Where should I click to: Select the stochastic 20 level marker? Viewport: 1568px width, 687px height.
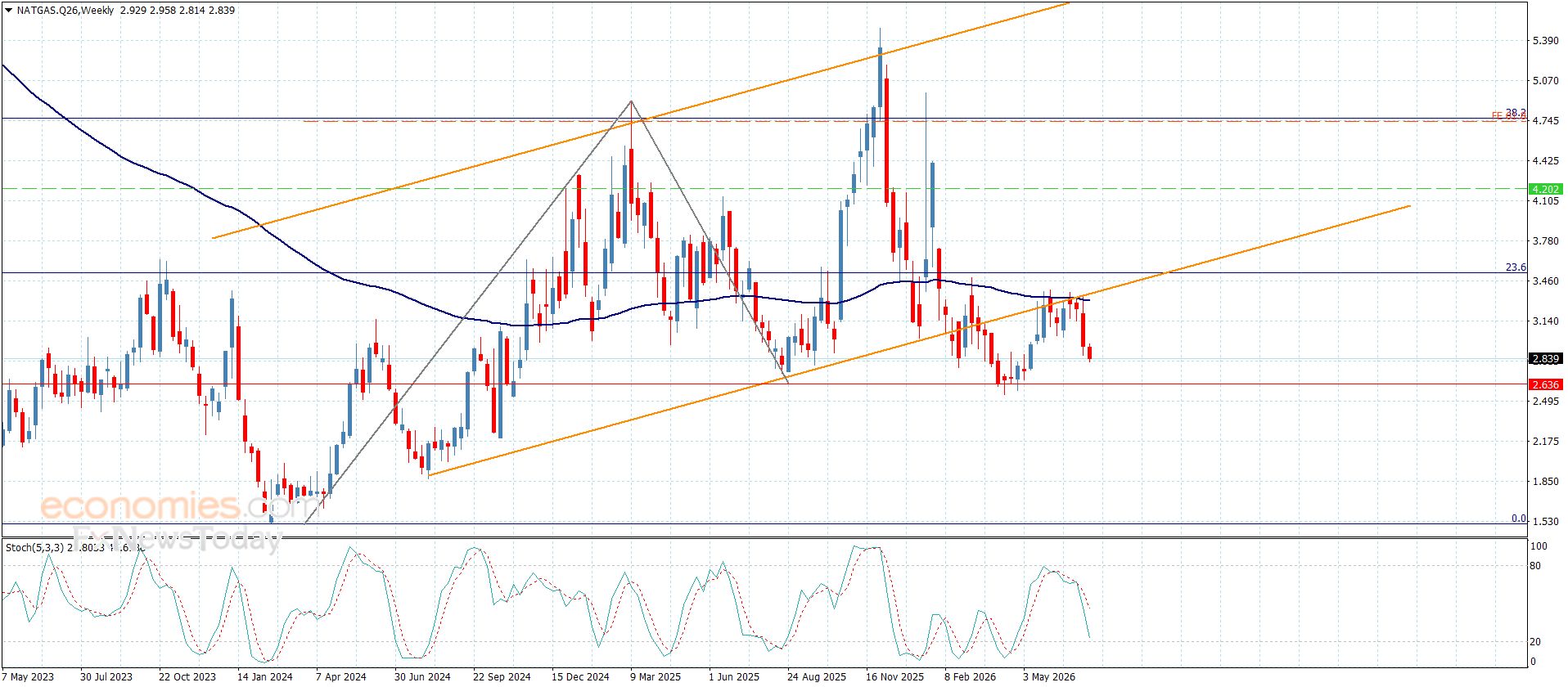pyautogui.click(x=1535, y=642)
